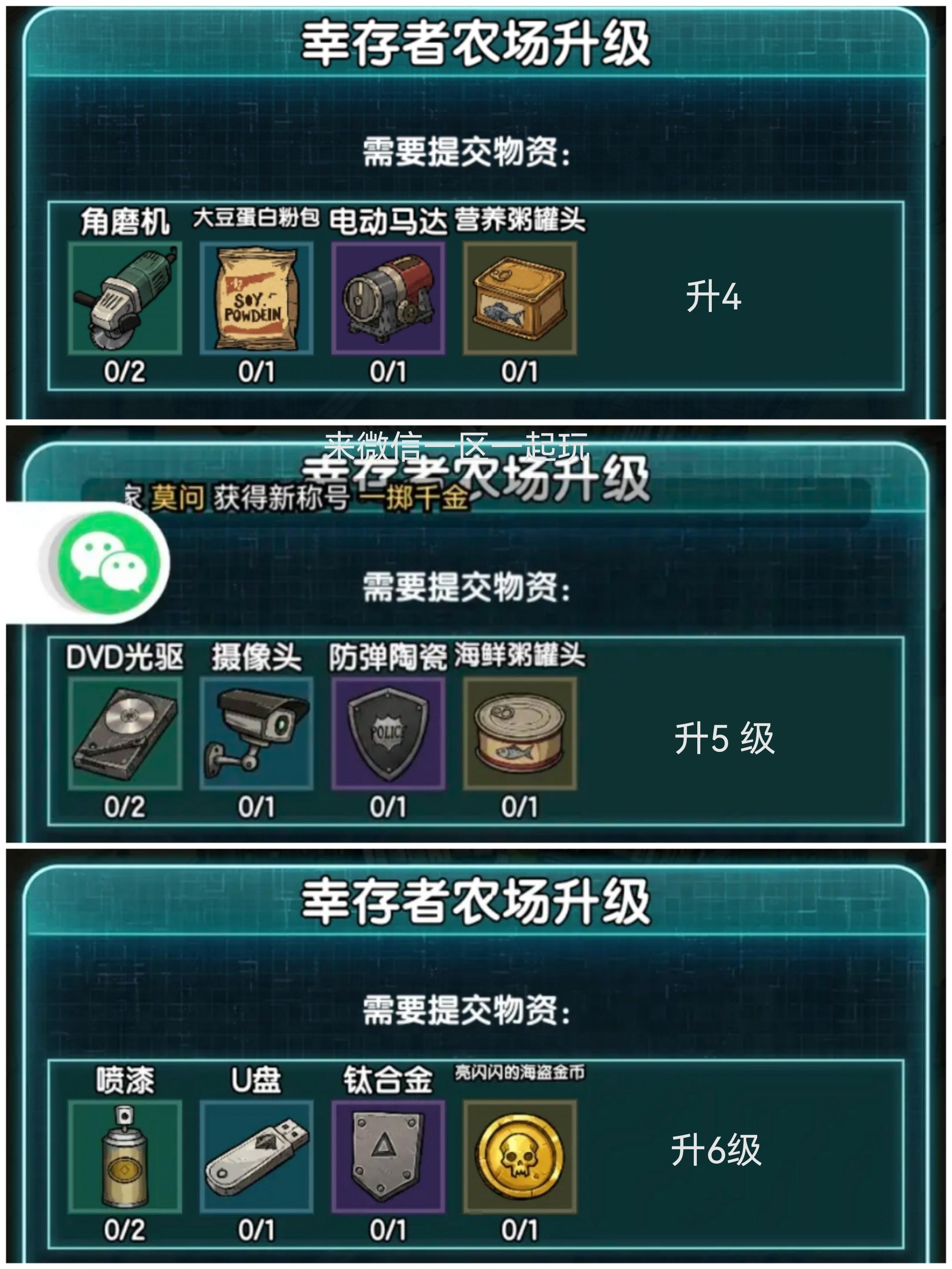Select the 营养粥罐头 canned porridge icon
The height and width of the screenshot is (1269, 952).
[x=520, y=298]
